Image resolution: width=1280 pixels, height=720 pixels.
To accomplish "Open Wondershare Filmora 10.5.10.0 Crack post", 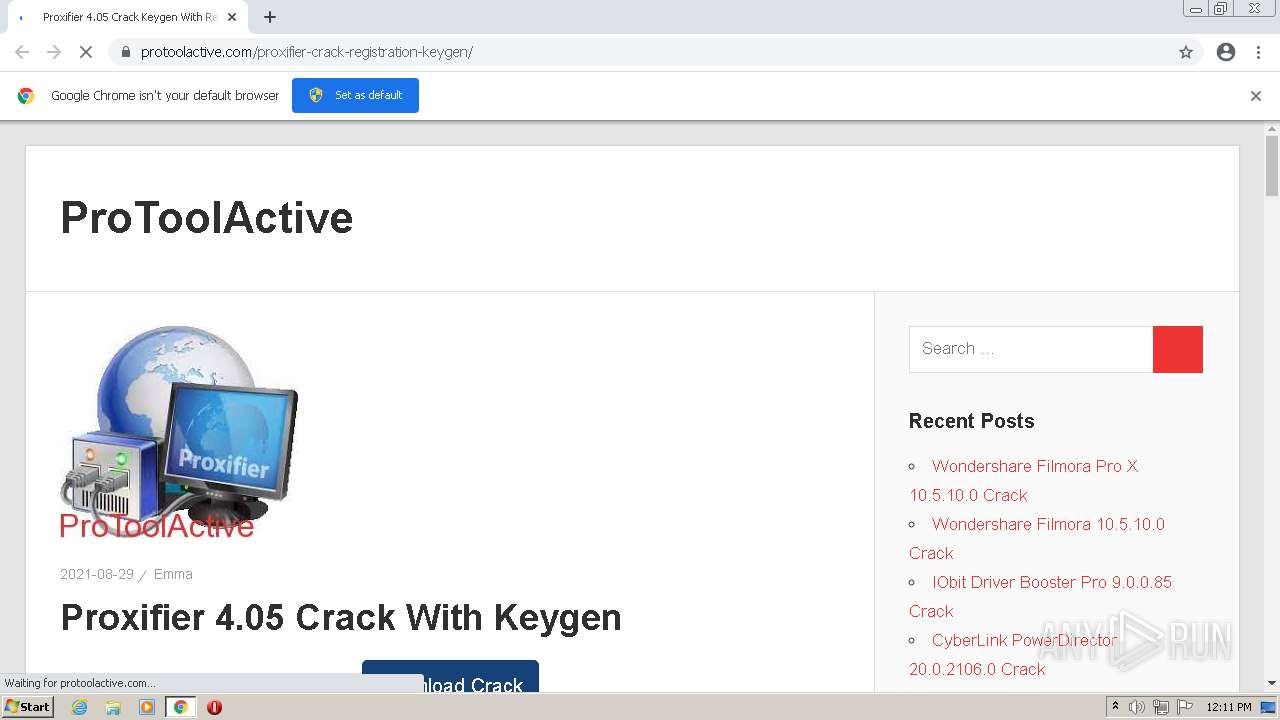I will point(1037,538).
